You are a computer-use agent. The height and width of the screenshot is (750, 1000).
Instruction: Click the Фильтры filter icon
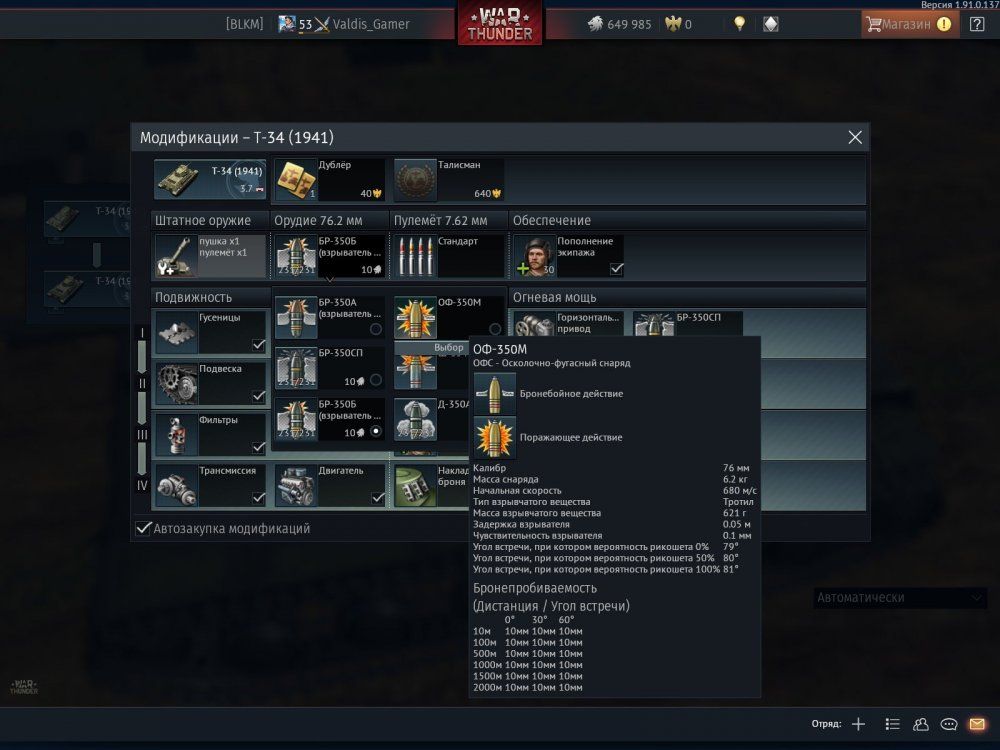(x=175, y=434)
